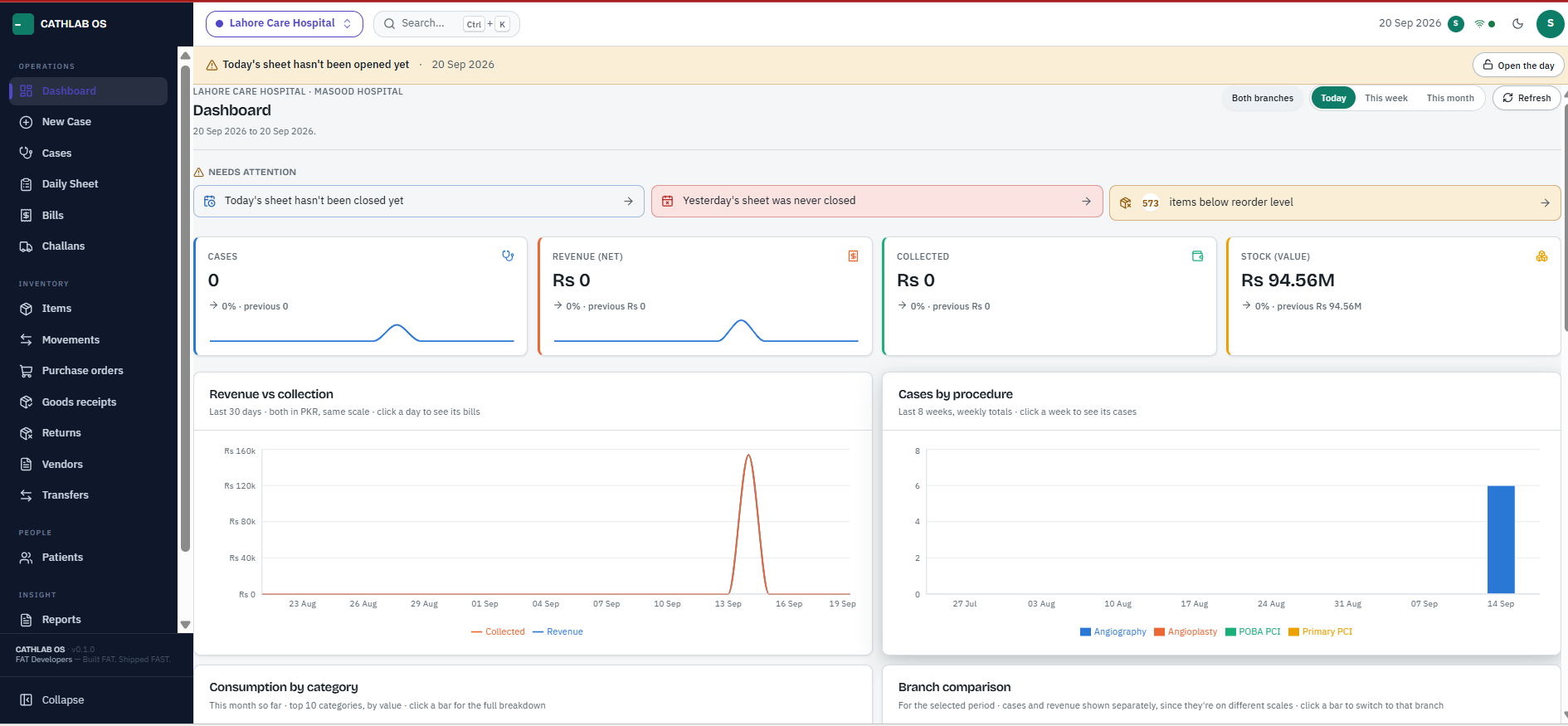Viewport: 1568px width, 726px height.
Task: Open the Patients people icon
Action: [26, 558]
